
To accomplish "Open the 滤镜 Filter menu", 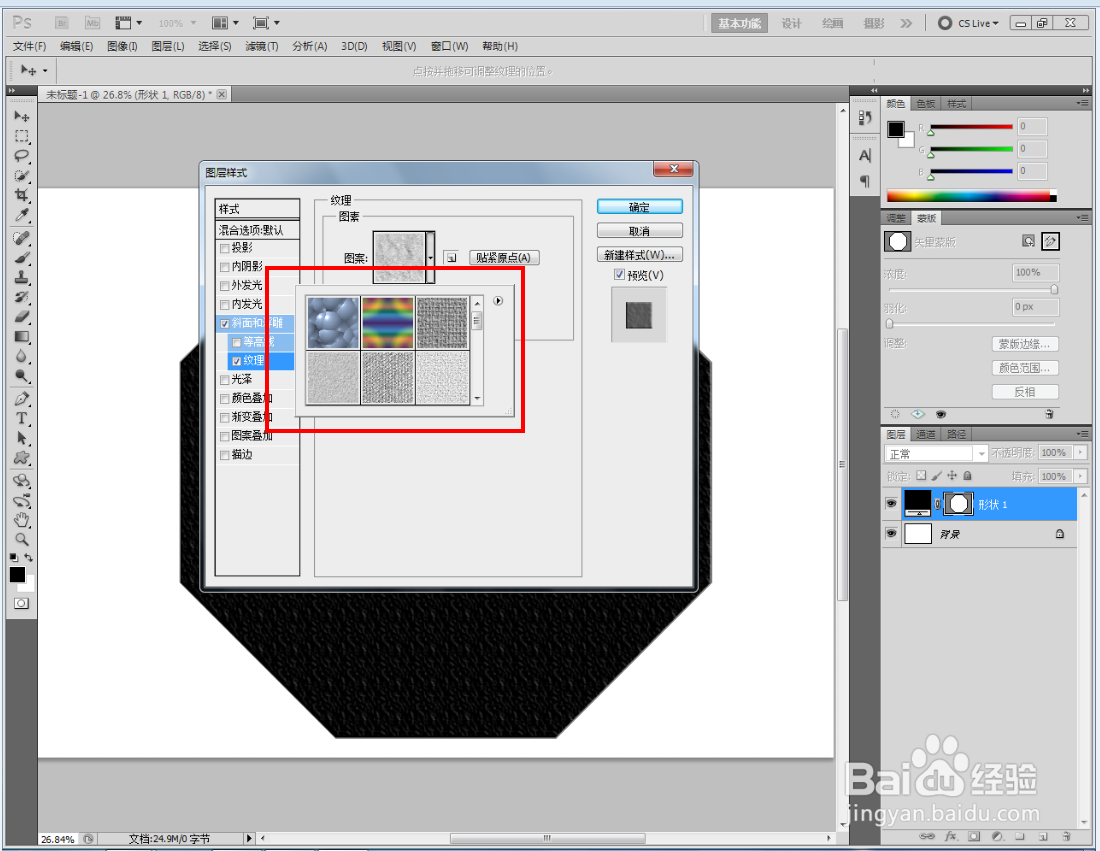I will [x=262, y=46].
